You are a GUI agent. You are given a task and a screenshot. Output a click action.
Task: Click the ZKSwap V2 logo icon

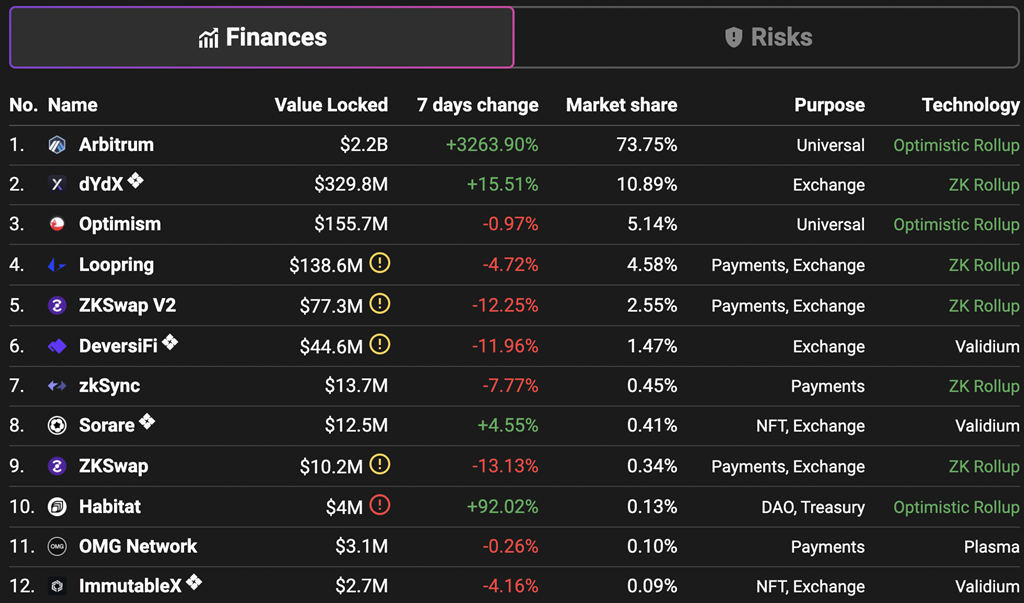tap(57, 305)
